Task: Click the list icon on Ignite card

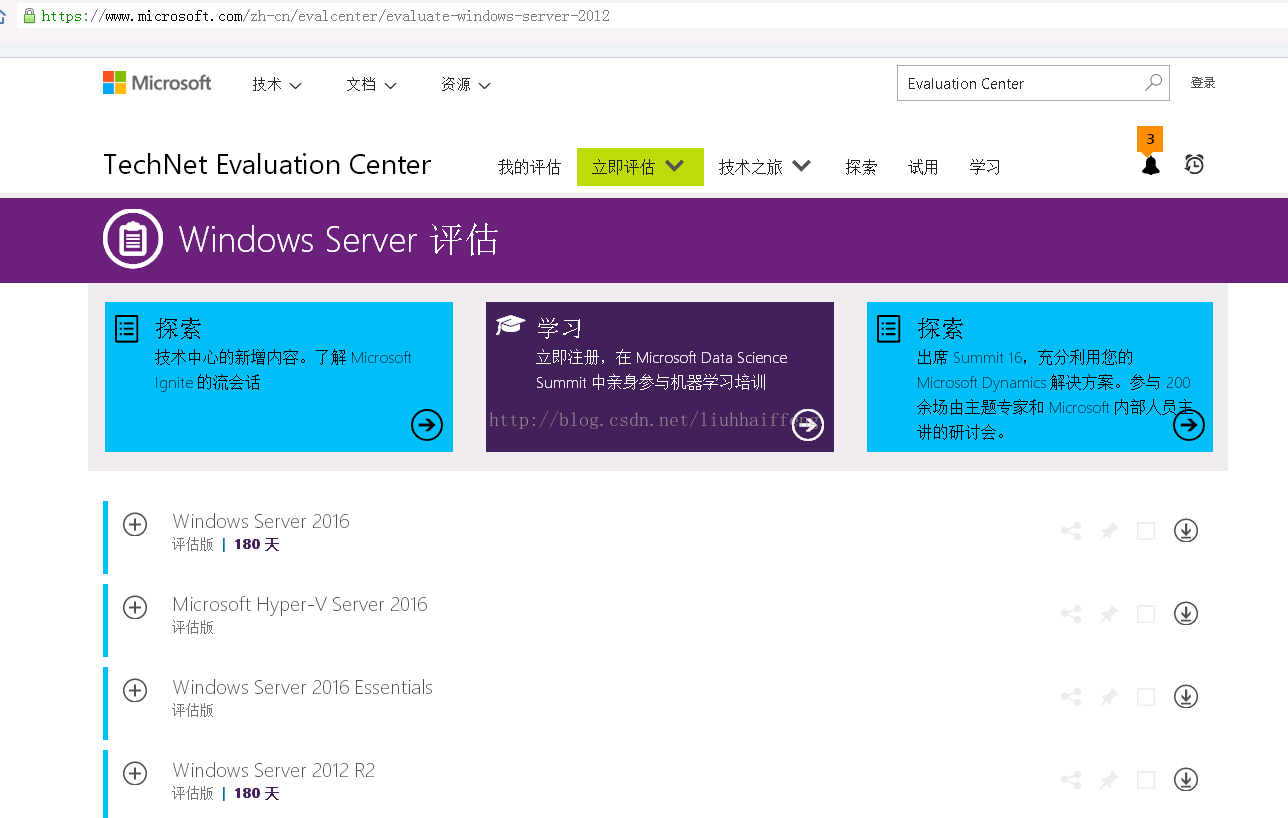Action: coord(127,328)
